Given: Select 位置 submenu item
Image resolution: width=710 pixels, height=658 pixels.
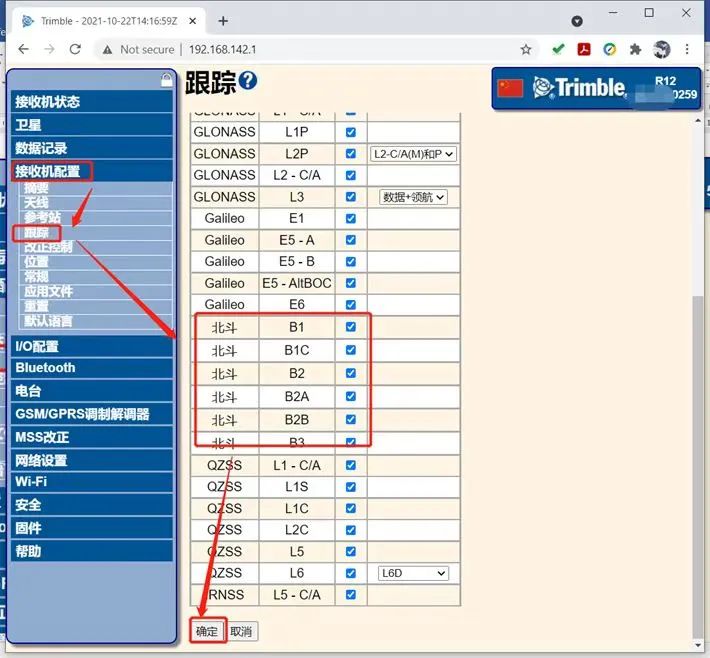Looking at the screenshot, I should (36, 261).
